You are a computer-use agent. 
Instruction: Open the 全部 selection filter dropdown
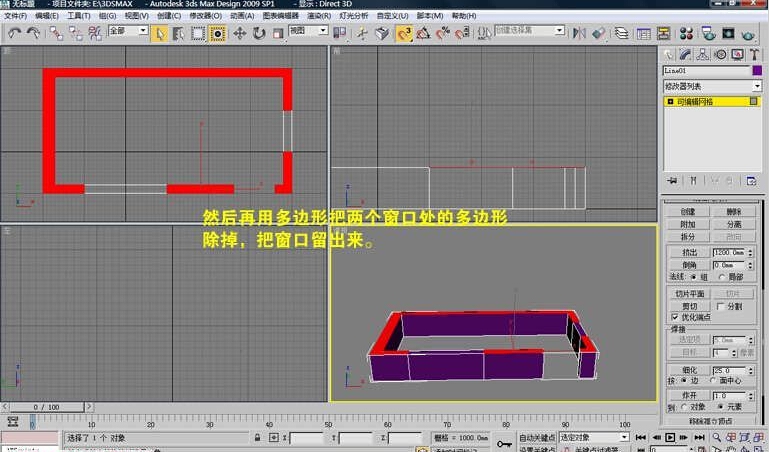(x=128, y=30)
